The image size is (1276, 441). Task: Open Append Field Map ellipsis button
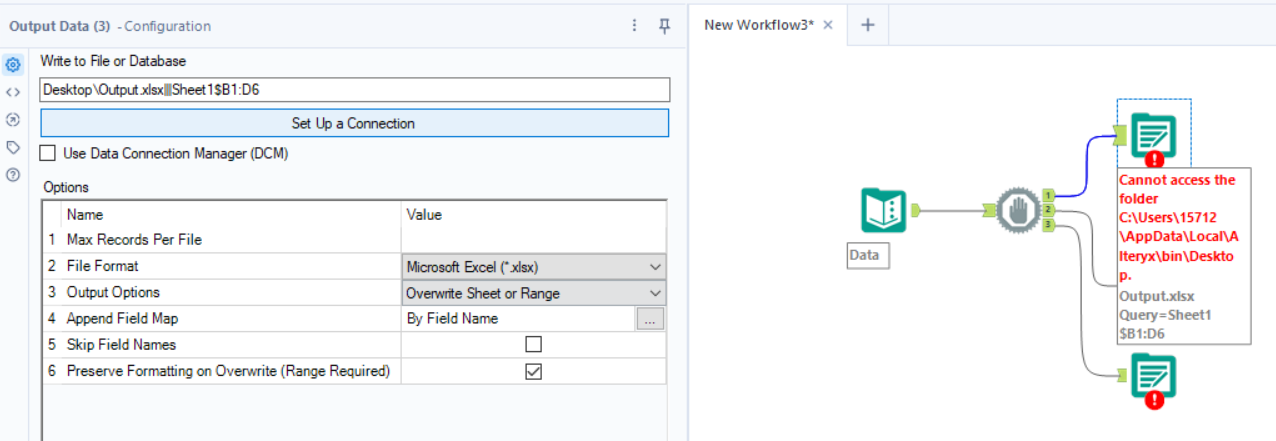click(650, 319)
